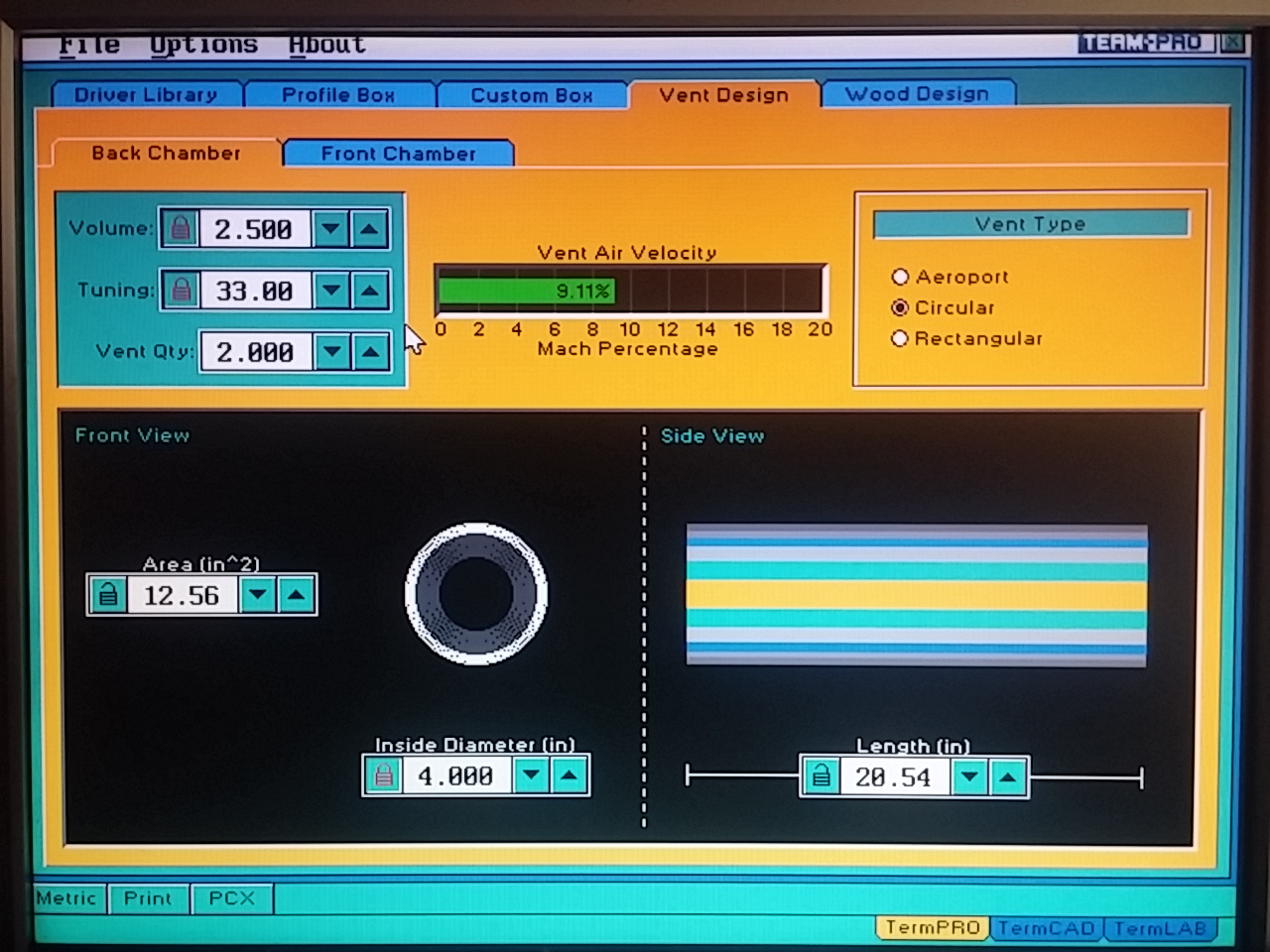Viewport: 1270px width, 952px height.
Task: Increase Length with up arrow
Action: coord(1008,776)
